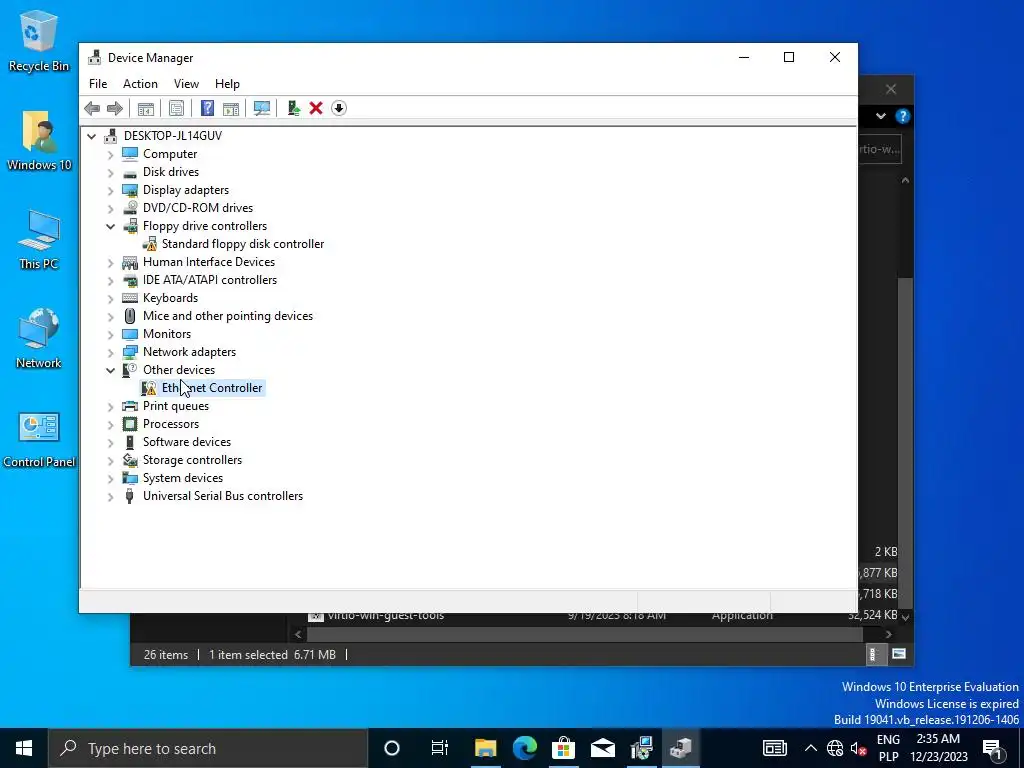Image resolution: width=1024 pixels, height=768 pixels.
Task: Select Mice and other pointing devices
Action: pos(228,315)
